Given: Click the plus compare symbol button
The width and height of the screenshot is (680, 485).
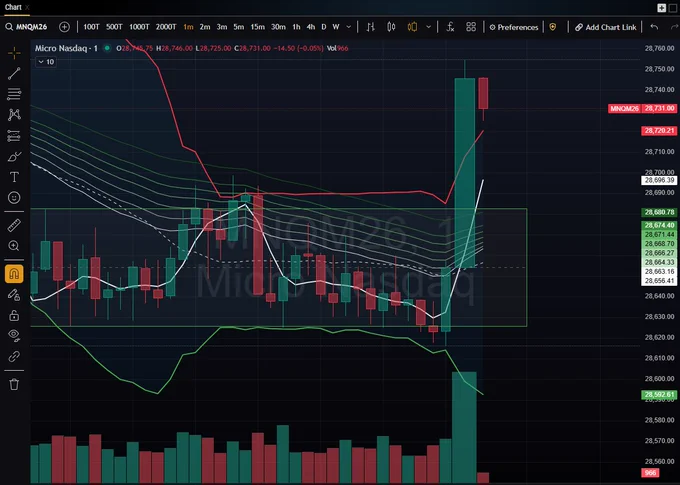Looking at the screenshot, I should [x=64, y=27].
